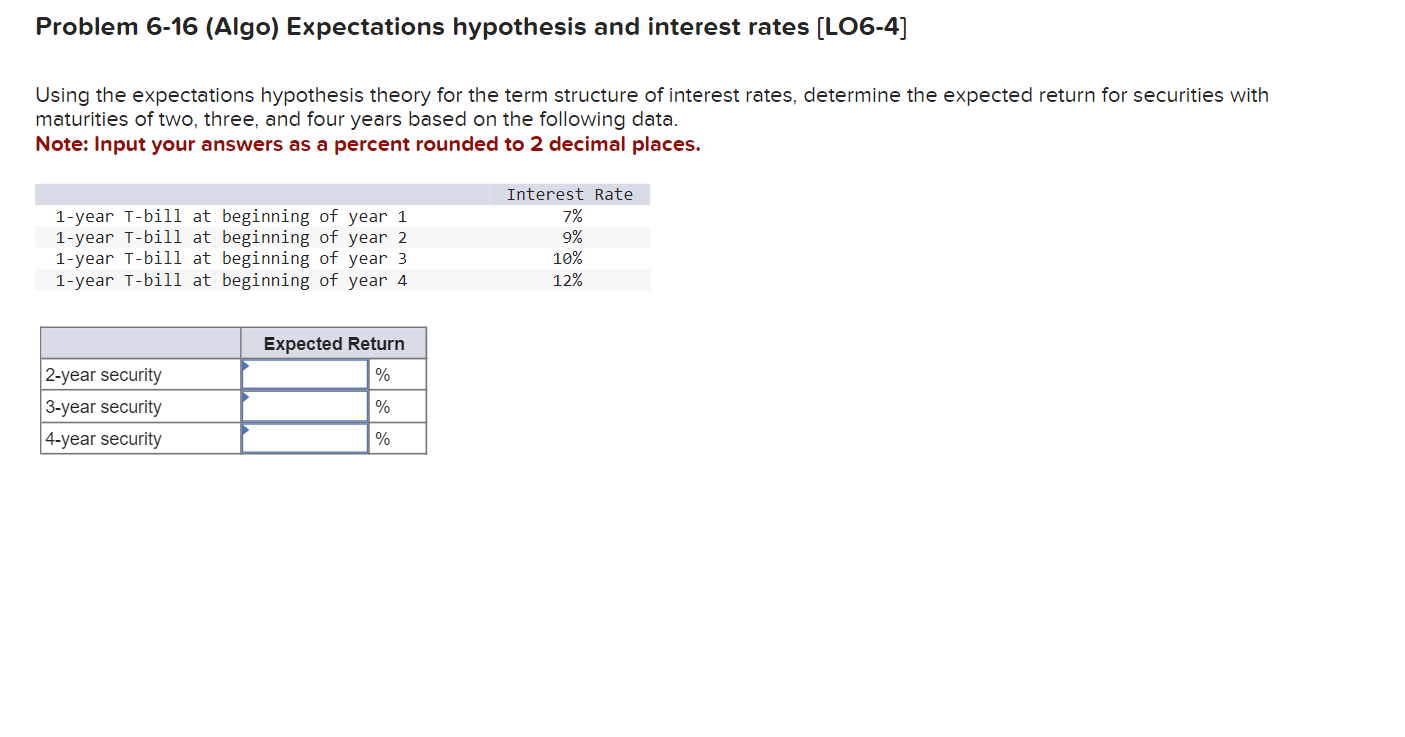Click the blue hint triangle in the 4-year field
Image resolution: width=1405 pixels, height=737 pixels.
point(244,430)
